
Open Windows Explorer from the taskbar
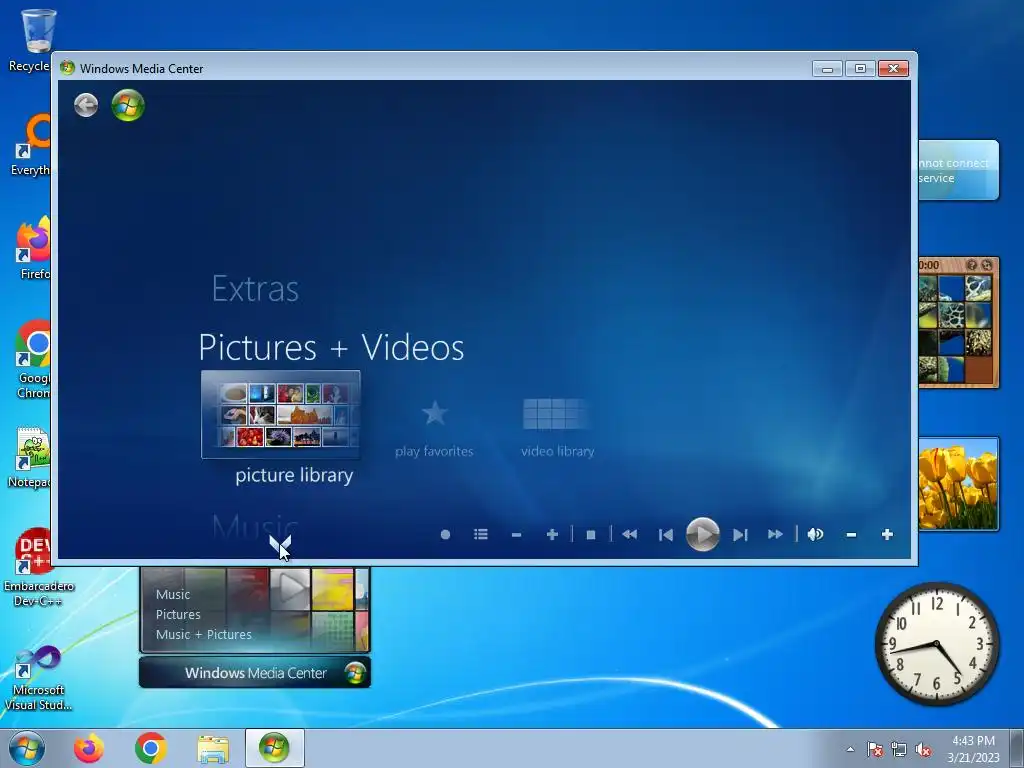click(x=213, y=749)
